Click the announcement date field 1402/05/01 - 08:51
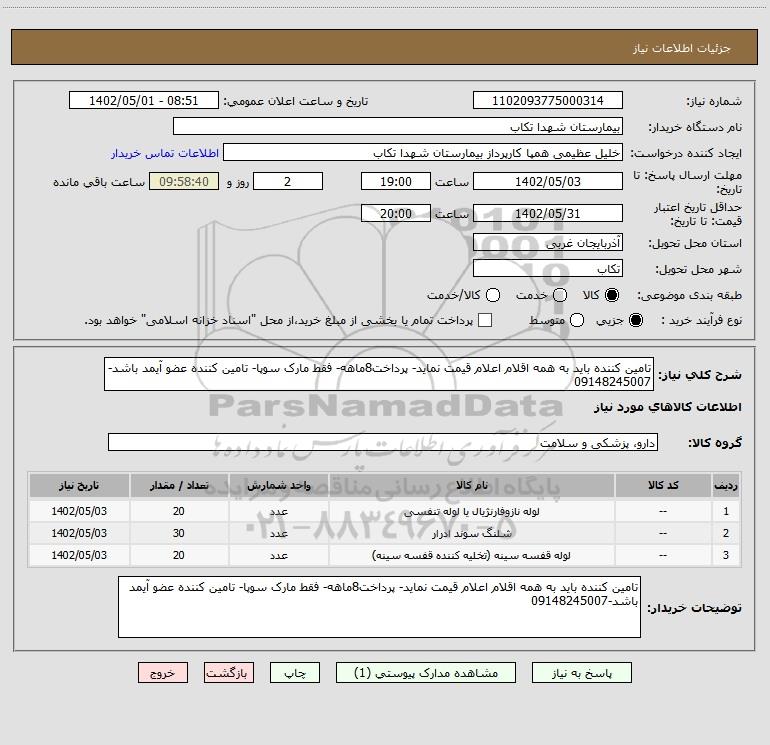The height and width of the screenshot is (745, 770). (143, 101)
